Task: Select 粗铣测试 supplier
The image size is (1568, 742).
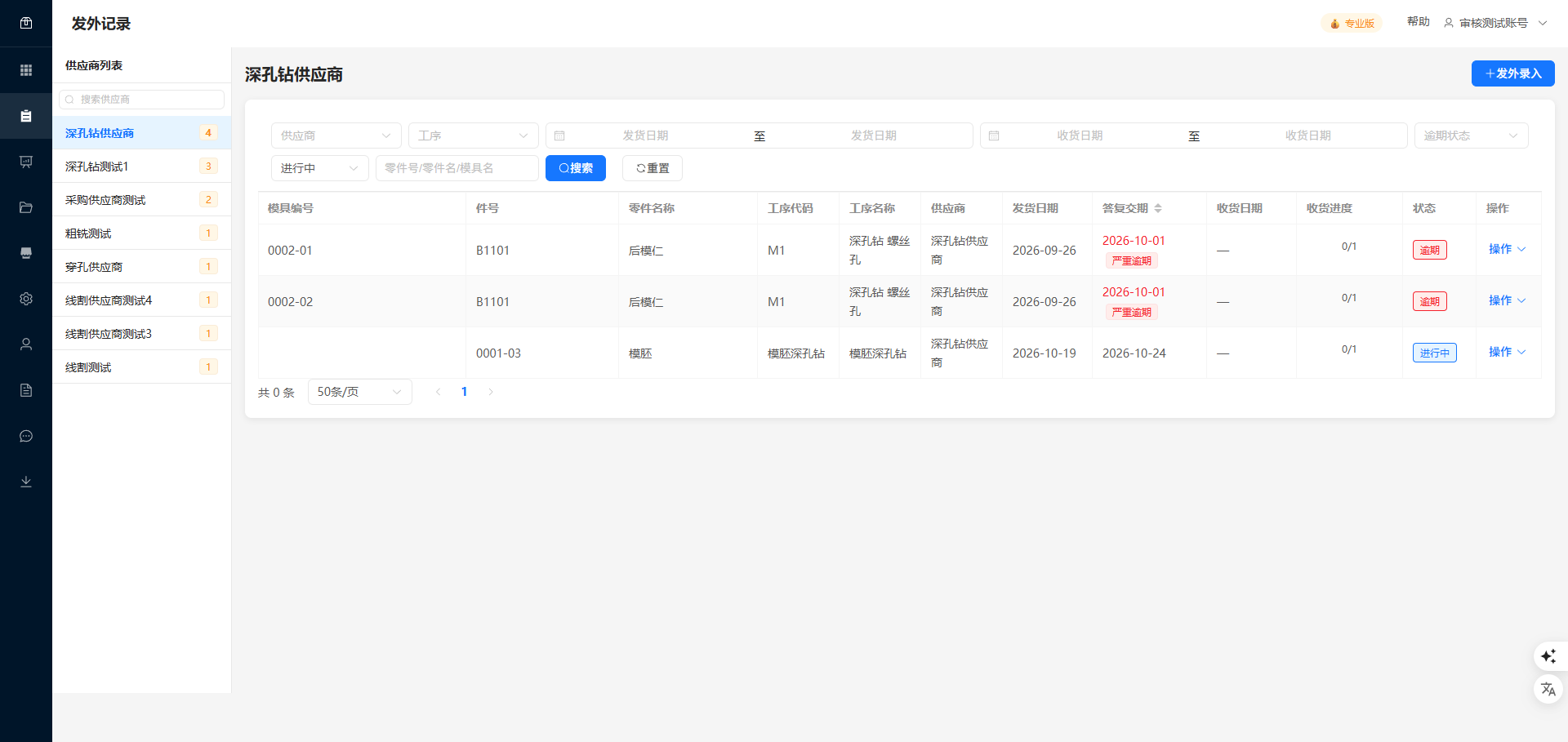Action: 142,233
